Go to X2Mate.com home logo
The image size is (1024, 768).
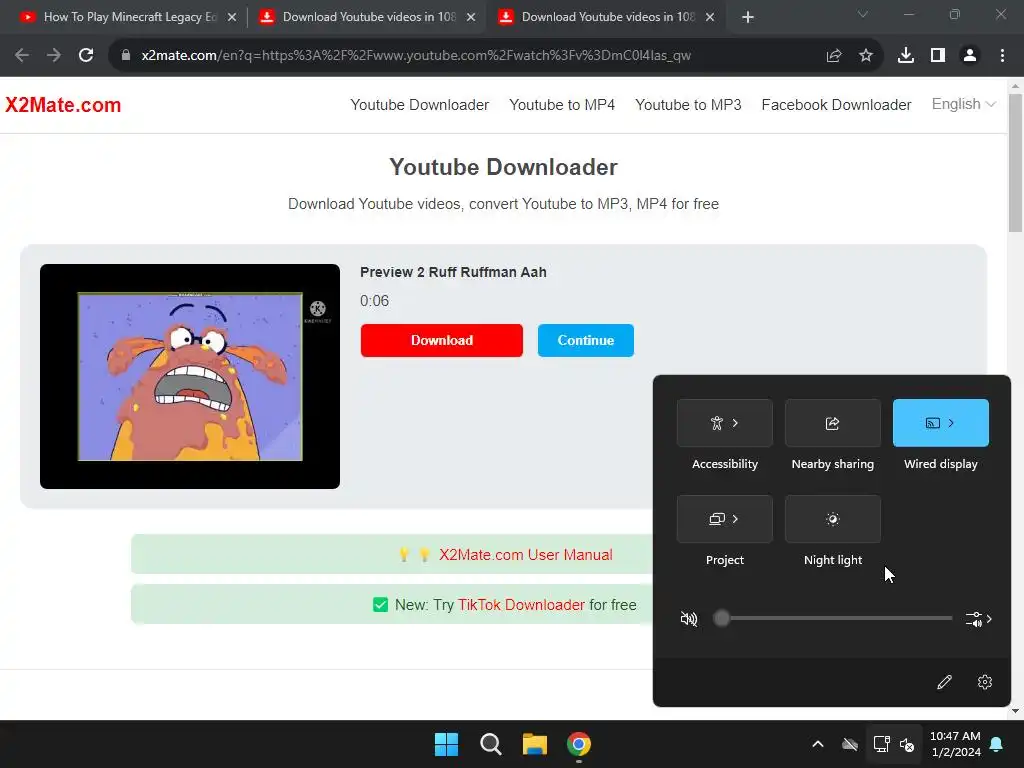(x=63, y=104)
